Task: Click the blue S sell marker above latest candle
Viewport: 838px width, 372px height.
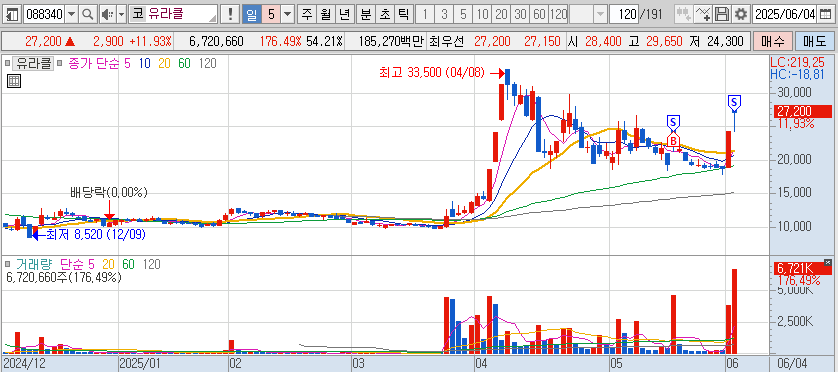Action: coord(735,103)
